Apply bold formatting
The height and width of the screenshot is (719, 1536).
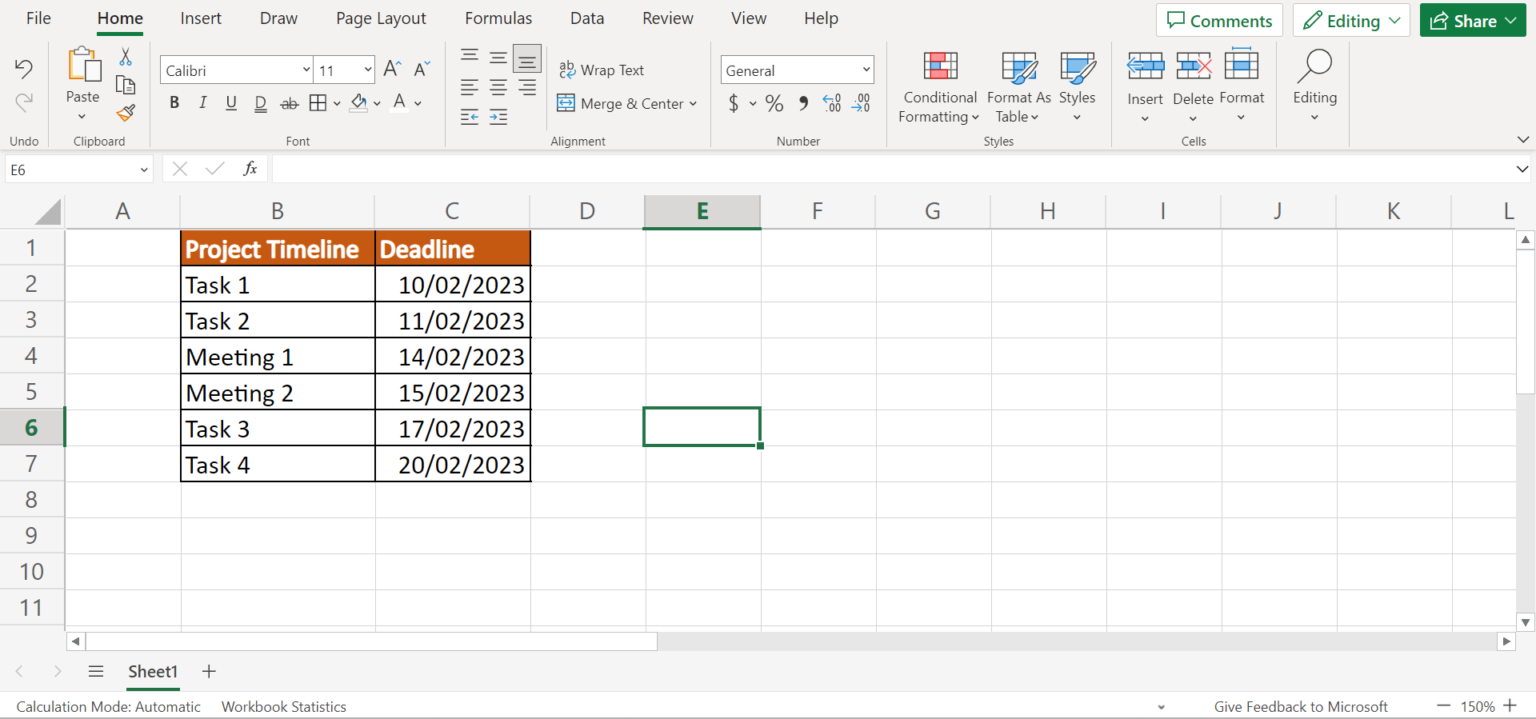(174, 102)
